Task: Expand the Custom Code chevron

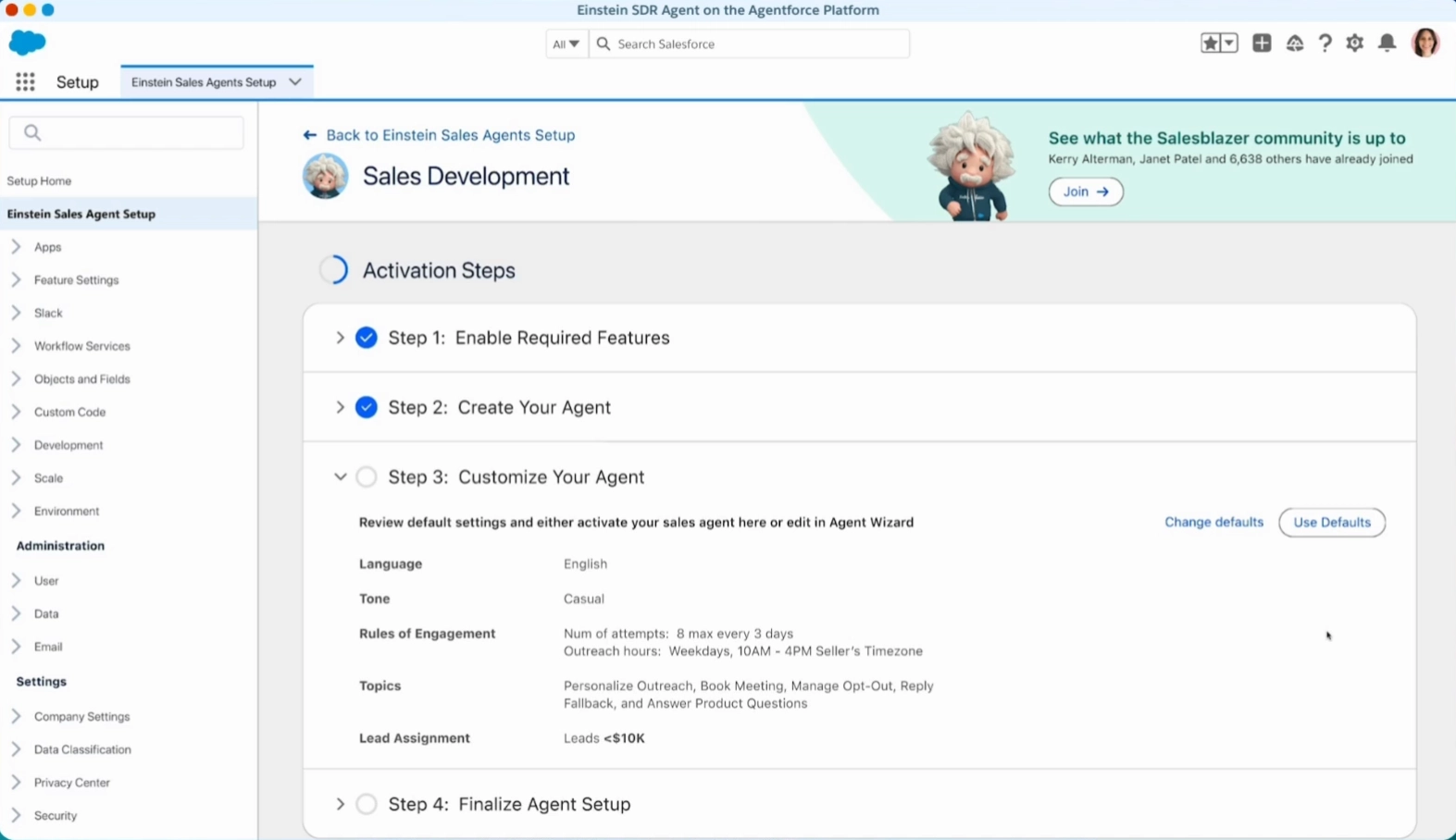Action: 16,412
